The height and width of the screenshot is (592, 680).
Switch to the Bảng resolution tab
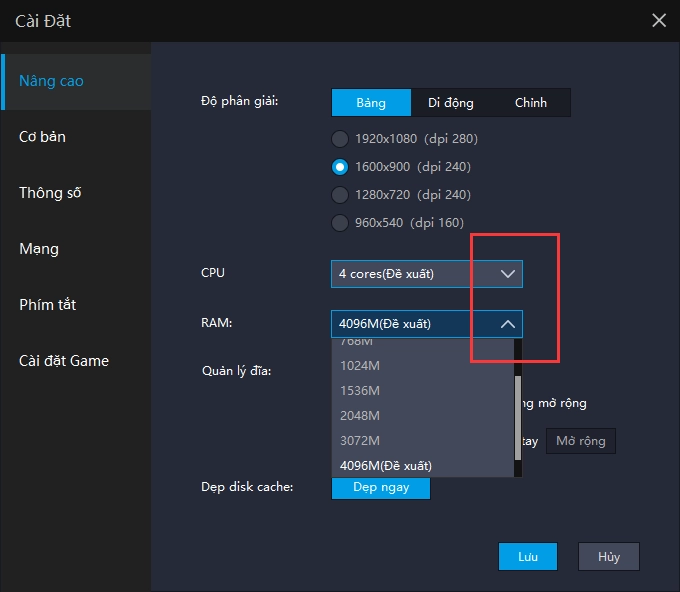coord(371,103)
